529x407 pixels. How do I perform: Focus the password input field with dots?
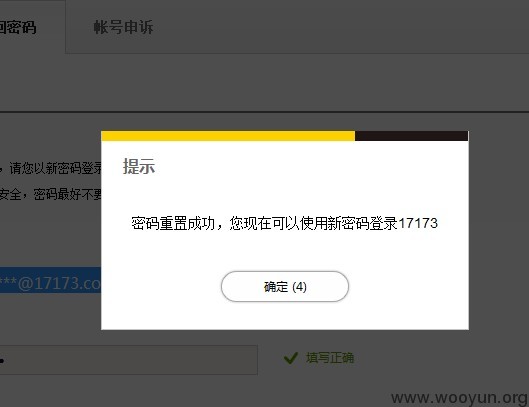coord(129,360)
